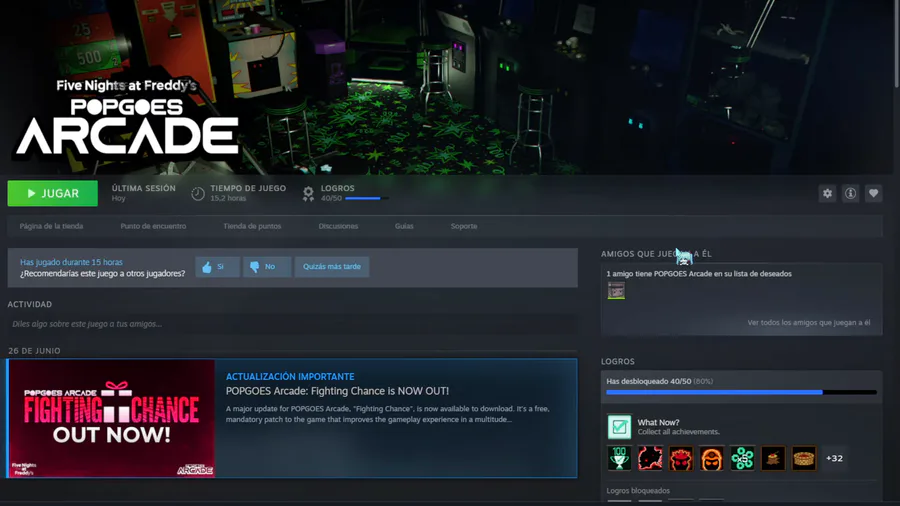The width and height of the screenshot is (900, 506).
Task: Select the red-eyed spiky monster achievement icon
Action: tap(681, 458)
